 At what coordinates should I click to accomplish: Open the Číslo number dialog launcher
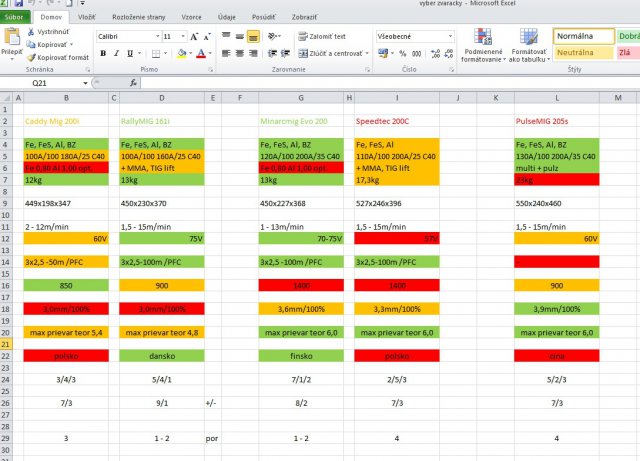click(451, 70)
